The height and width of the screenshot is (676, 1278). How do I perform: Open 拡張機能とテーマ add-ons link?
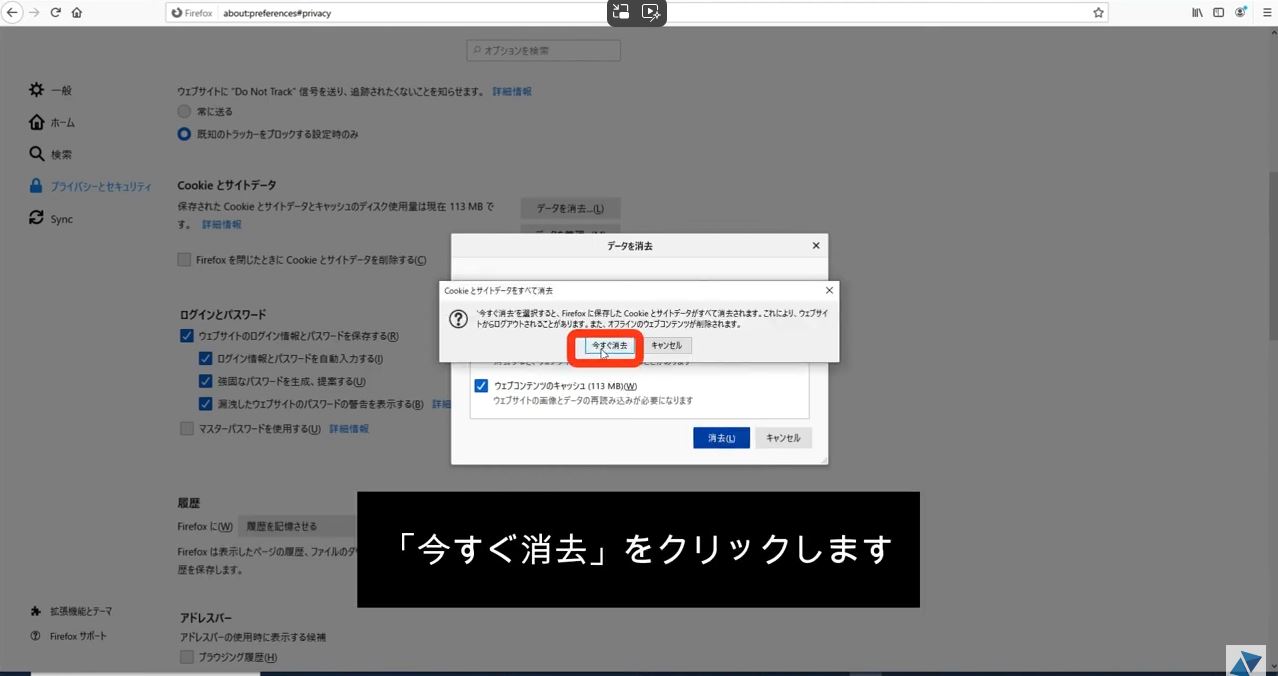coord(71,611)
